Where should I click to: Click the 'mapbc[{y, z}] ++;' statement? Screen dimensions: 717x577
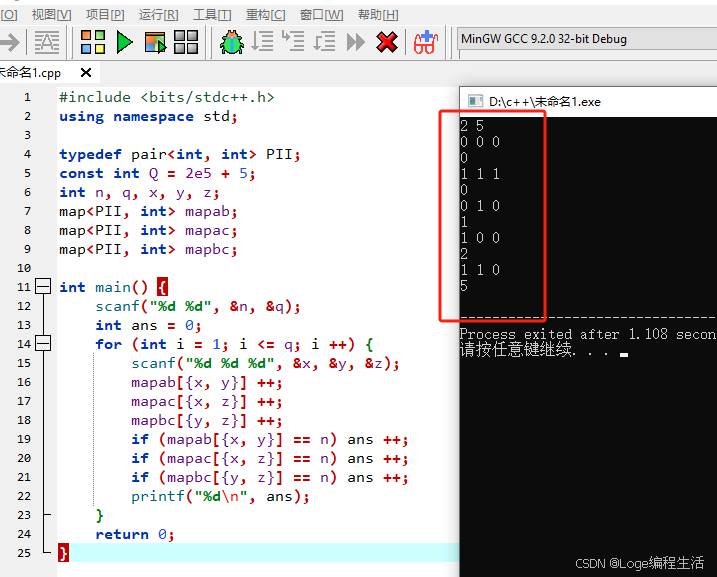(x=207, y=421)
